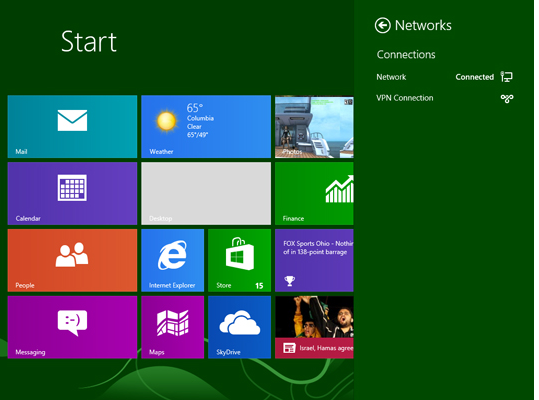Select the Network connection entry
The image size is (539, 400).
[444, 77]
